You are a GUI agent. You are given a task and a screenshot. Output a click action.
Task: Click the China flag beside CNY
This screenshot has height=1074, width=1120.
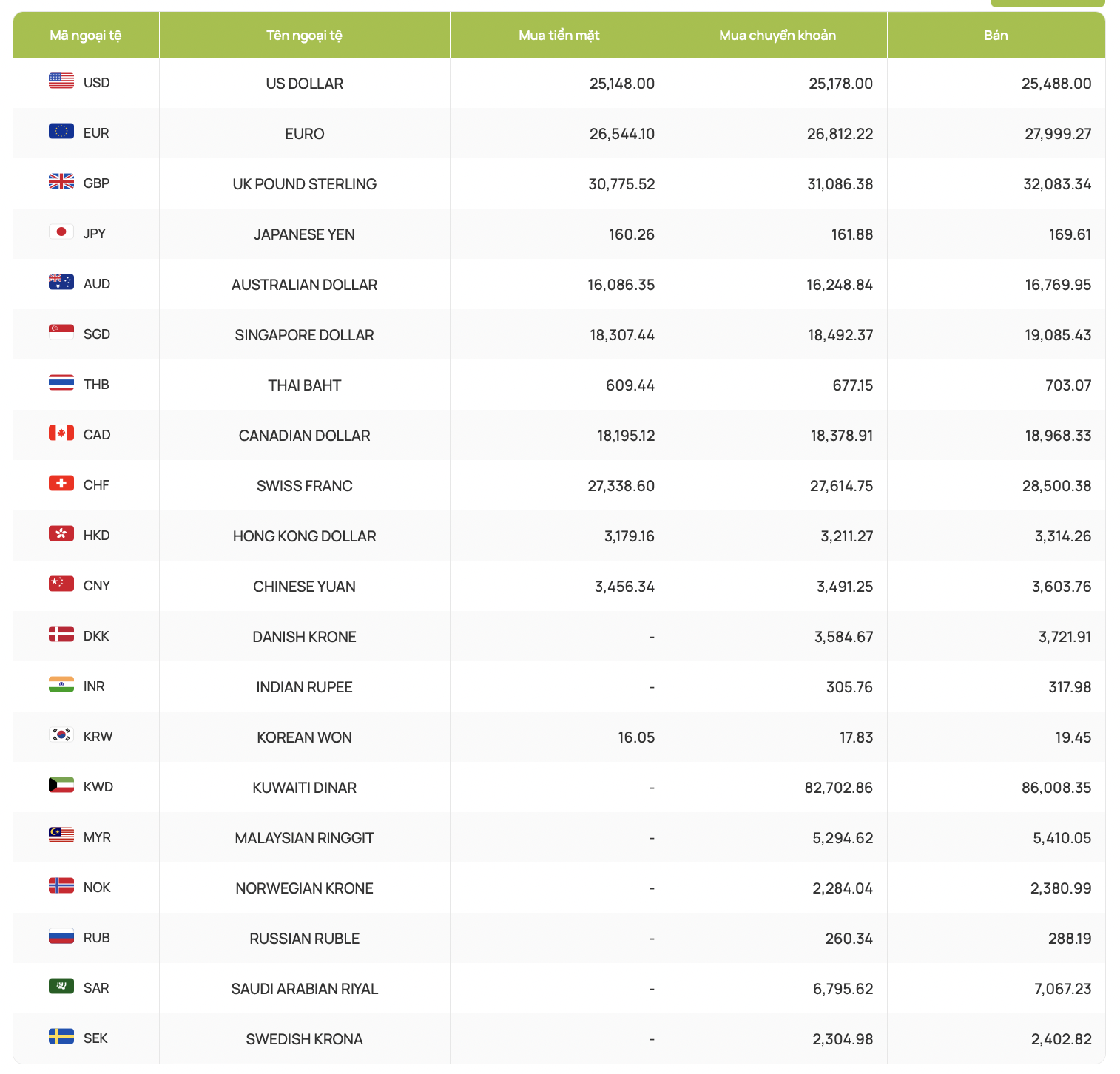click(x=61, y=584)
